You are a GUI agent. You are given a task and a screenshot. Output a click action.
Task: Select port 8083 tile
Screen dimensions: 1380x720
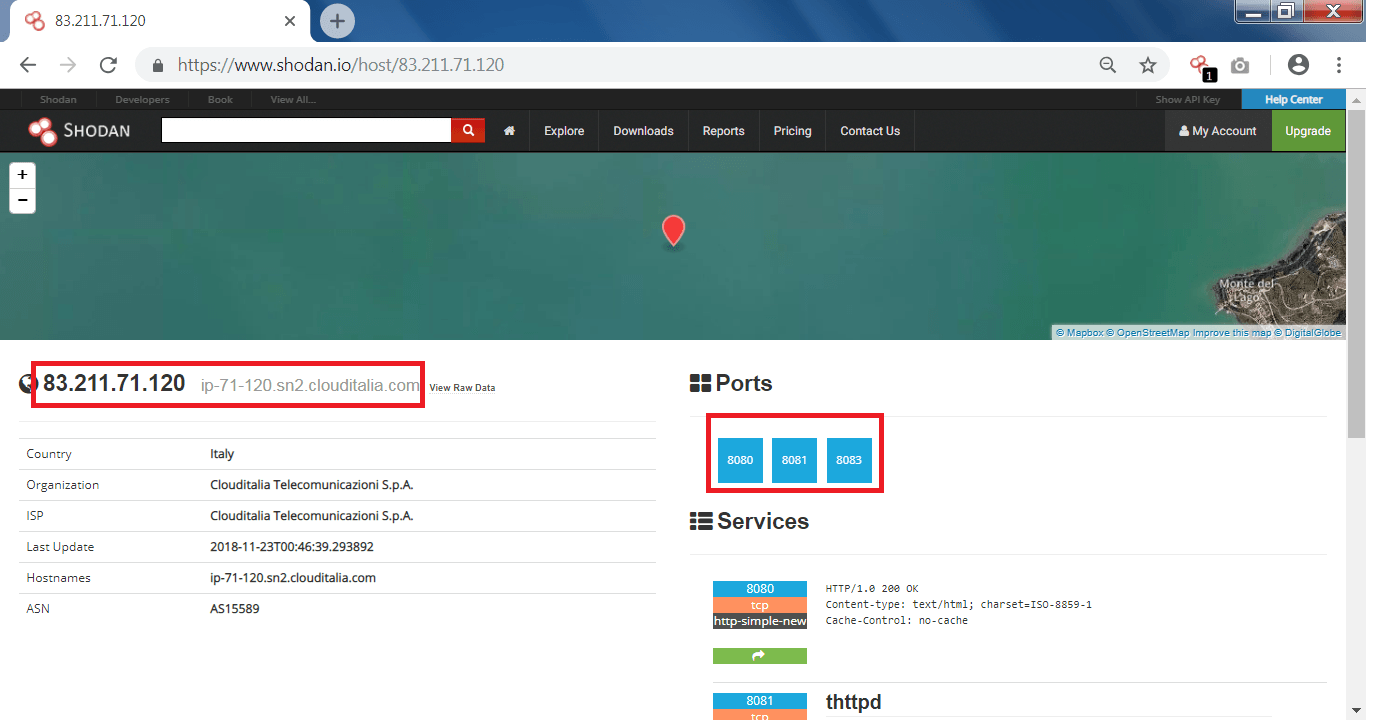(849, 460)
